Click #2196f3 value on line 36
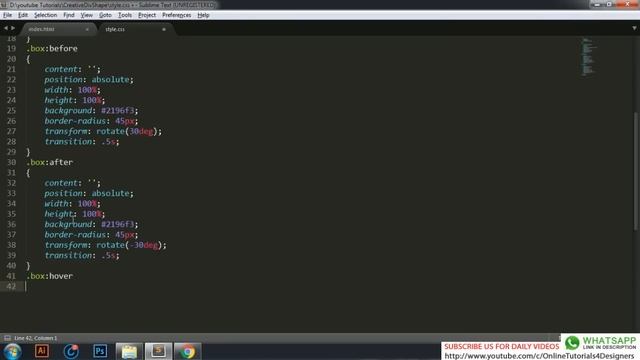Viewport: 640px width, 360px height. tap(118, 224)
